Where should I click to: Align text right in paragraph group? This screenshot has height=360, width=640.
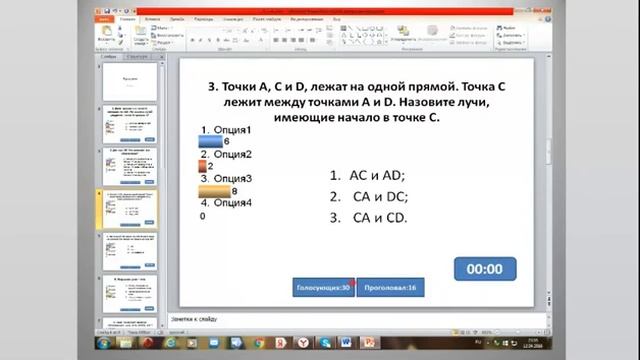coord(293,40)
